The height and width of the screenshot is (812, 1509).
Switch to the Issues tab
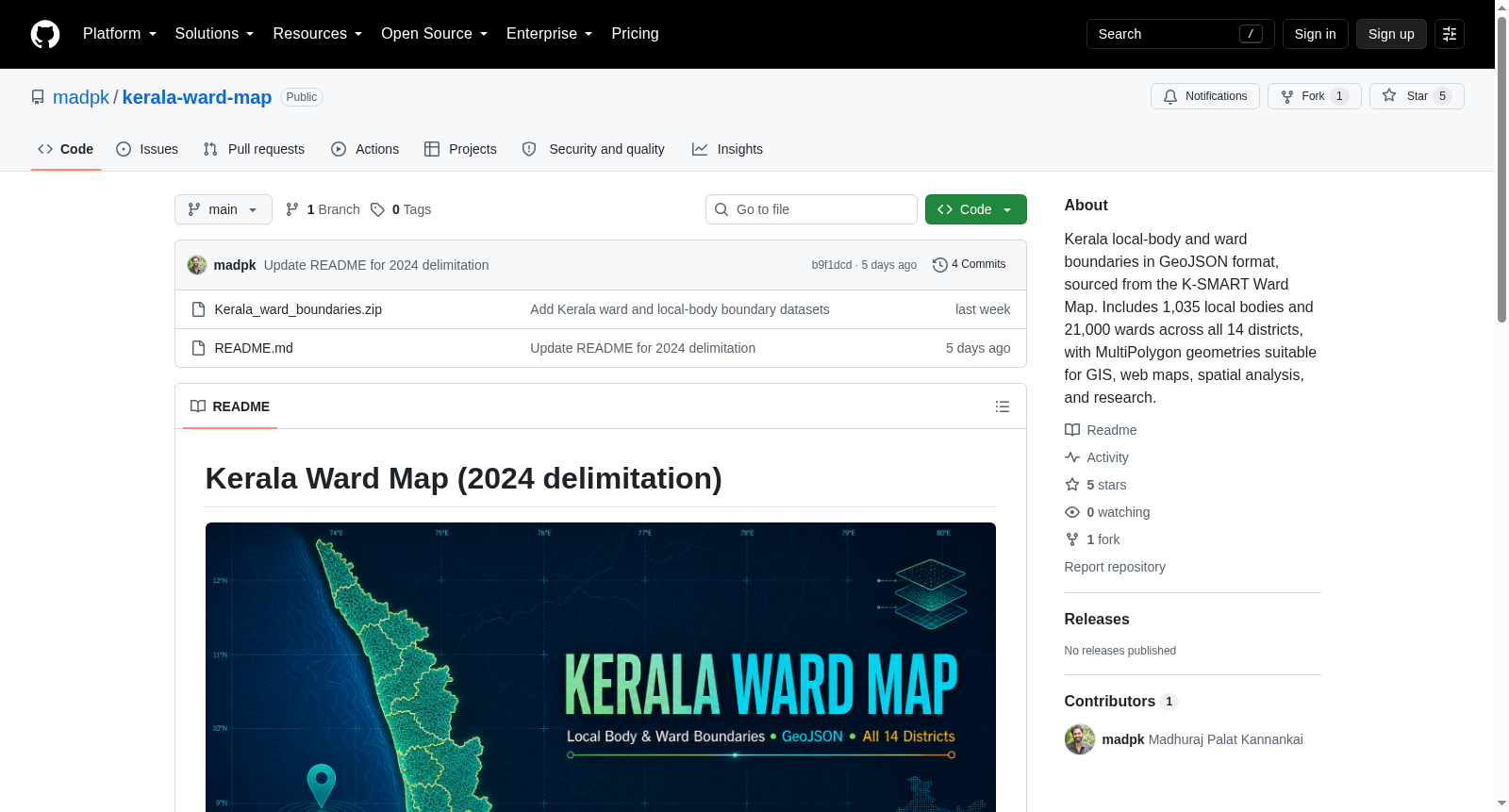coord(147,149)
